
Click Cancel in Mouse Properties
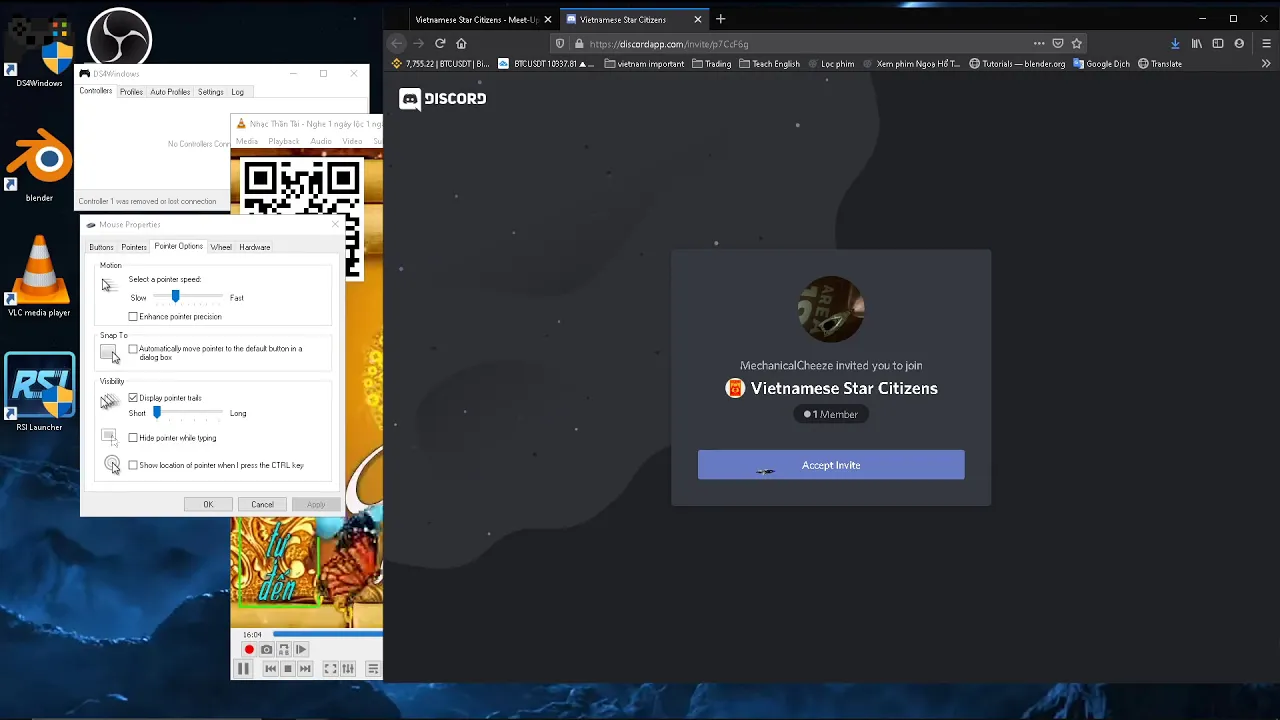(x=262, y=504)
